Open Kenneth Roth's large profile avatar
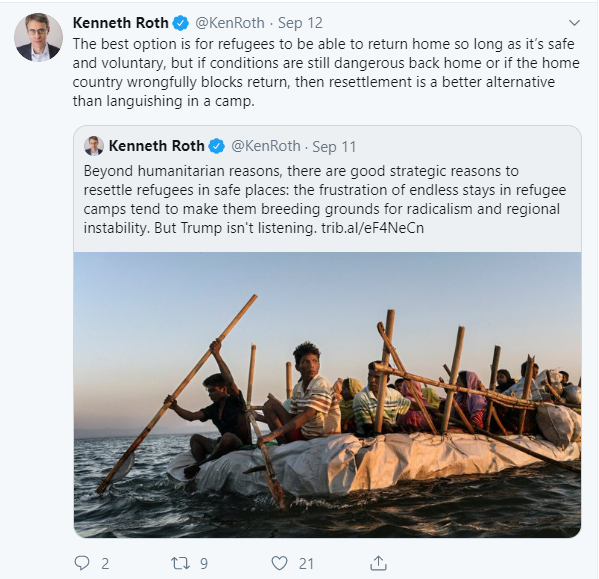 tap(38, 37)
